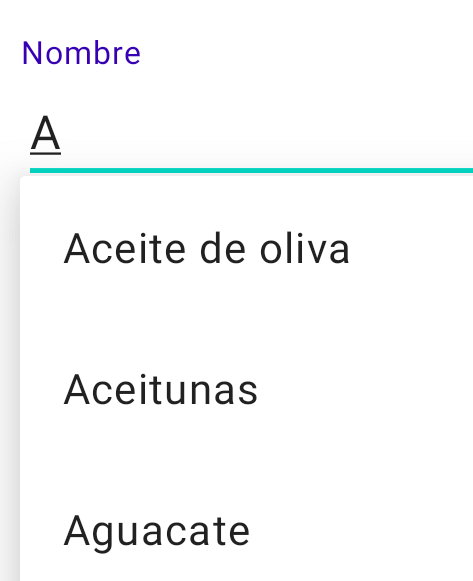Click the word Aceite in first suggestion
Viewport: 473px width, 581px height.
[x=124, y=248]
